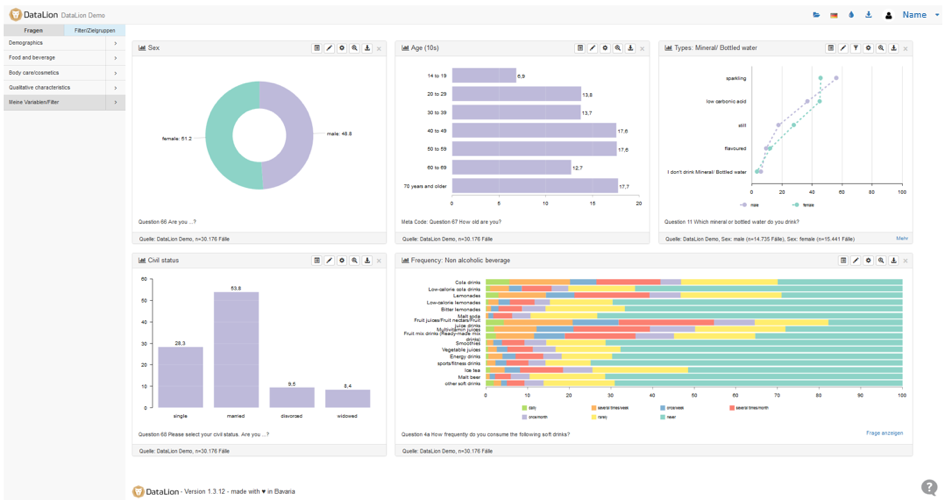
Task: Click the Mehr link under water chart
Action: coord(902,239)
